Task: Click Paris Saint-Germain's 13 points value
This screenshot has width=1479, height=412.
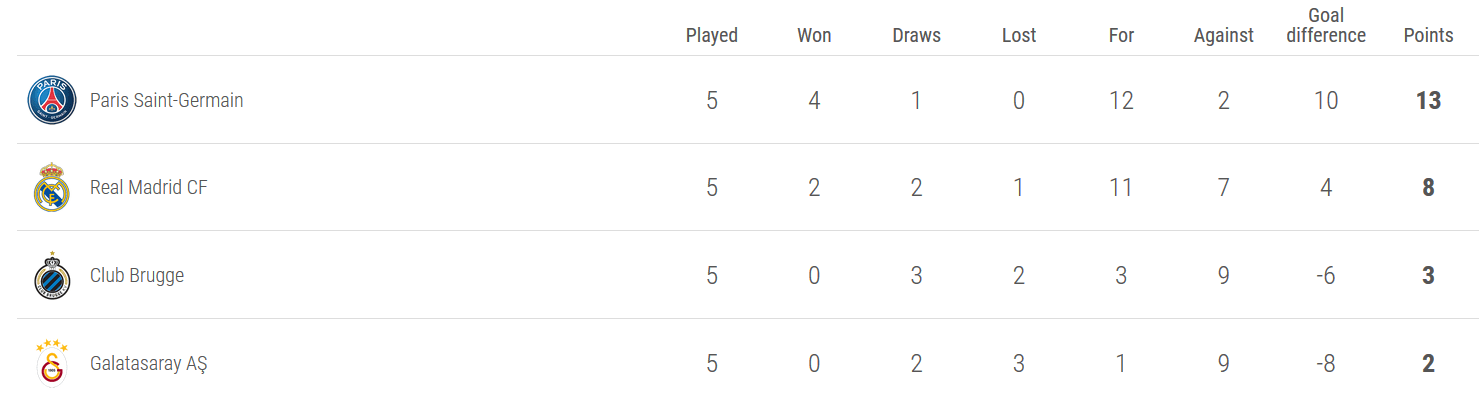Action: (x=1428, y=100)
